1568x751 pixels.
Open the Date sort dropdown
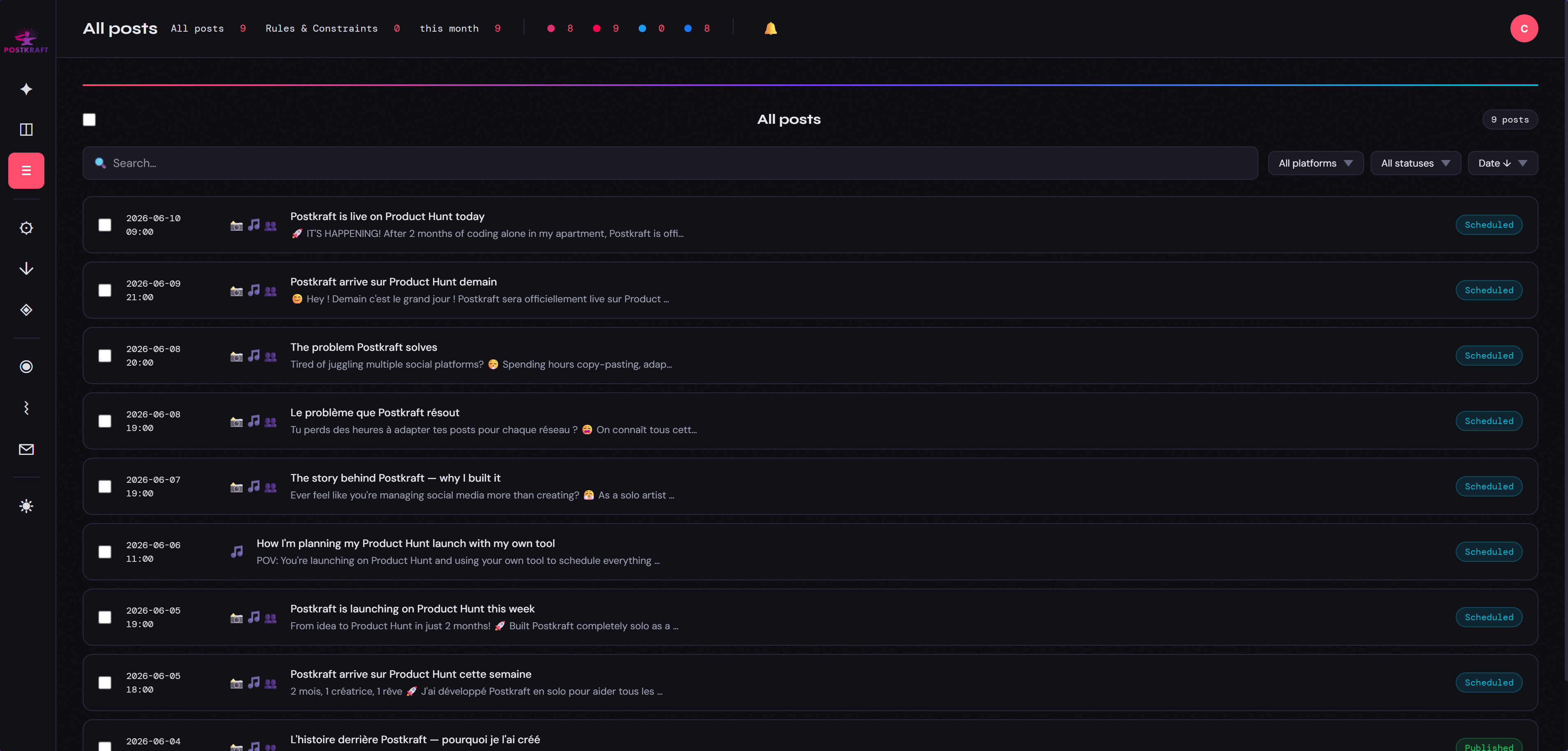(x=1502, y=163)
